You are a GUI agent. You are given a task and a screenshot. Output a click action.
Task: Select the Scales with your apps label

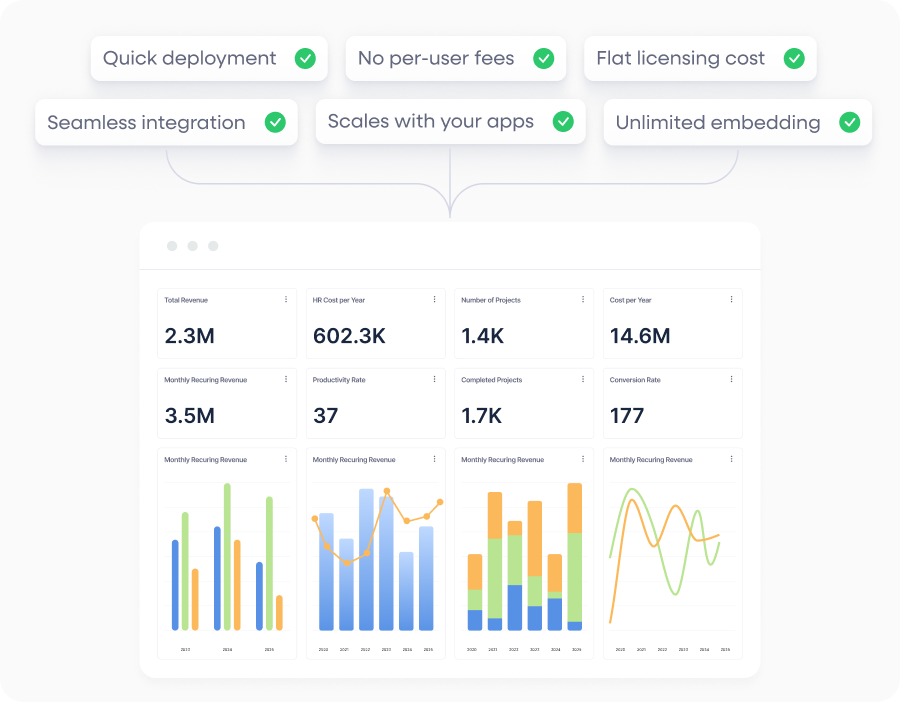pyautogui.click(x=431, y=122)
